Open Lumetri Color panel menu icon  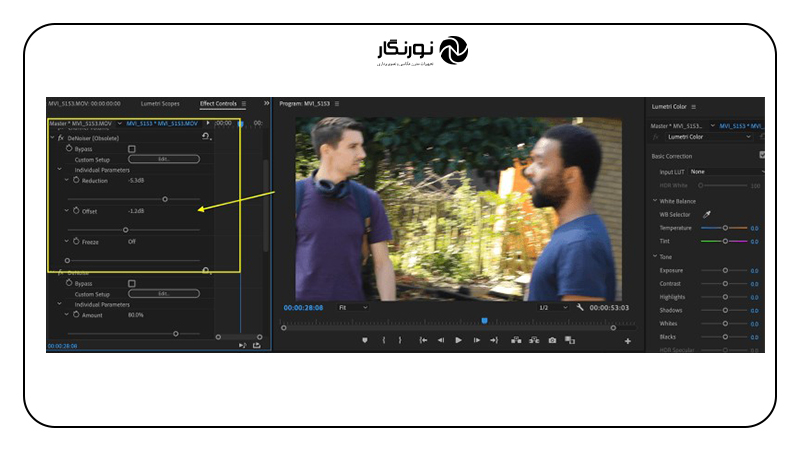click(693, 107)
